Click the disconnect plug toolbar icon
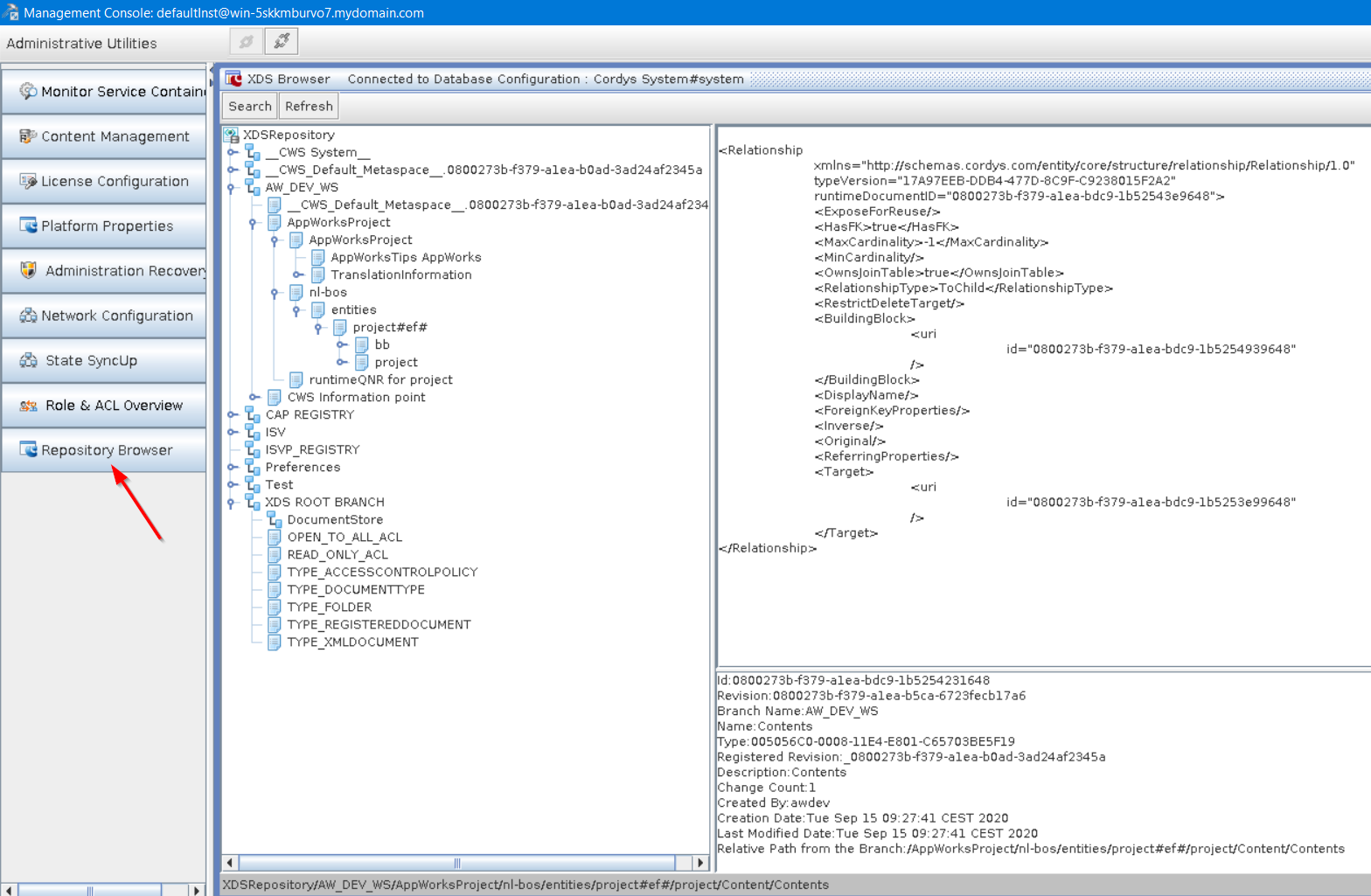Viewport: 1371px width, 896px height. tap(282, 41)
